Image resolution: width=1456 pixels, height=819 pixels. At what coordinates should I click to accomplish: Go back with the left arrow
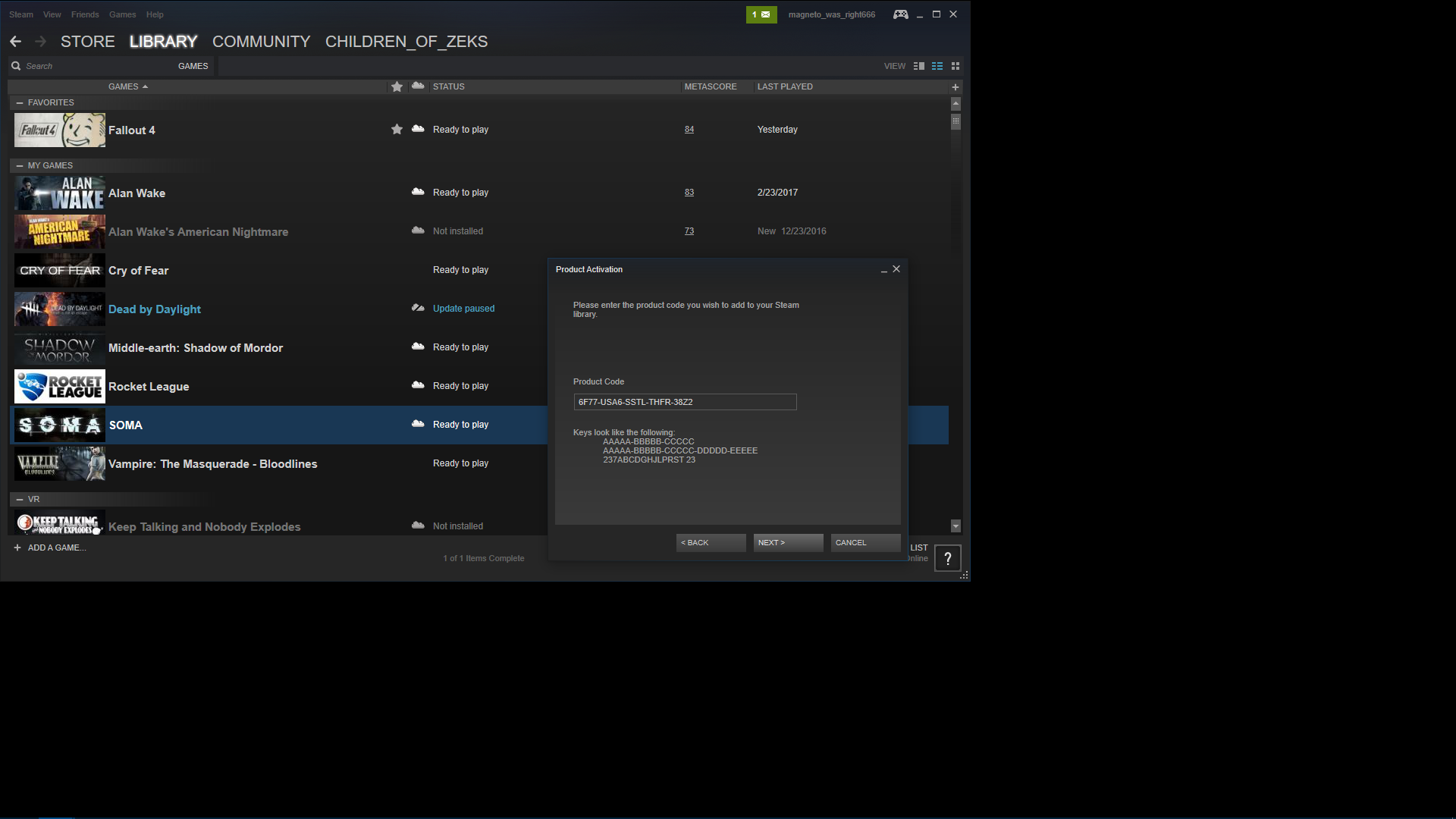(x=15, y=42)
